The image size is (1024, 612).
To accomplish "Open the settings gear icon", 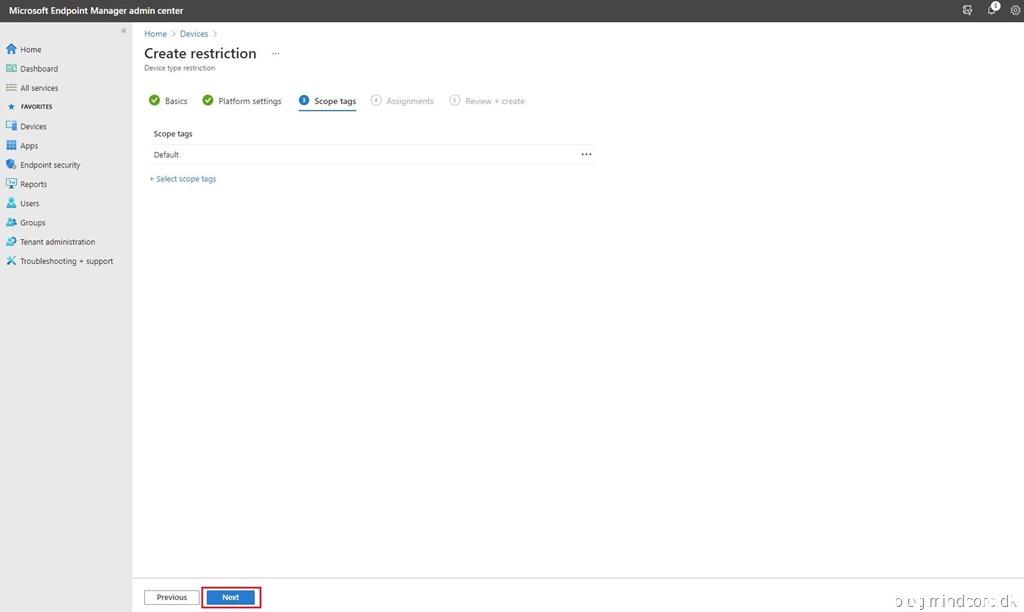I will tap(1014, 10).
